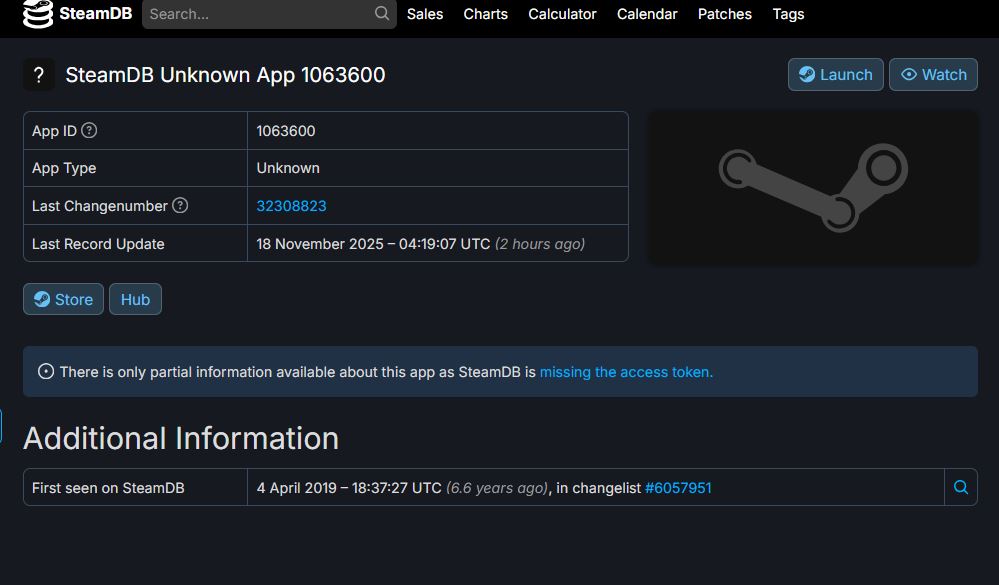Focus the Search input field

(258, 14)
